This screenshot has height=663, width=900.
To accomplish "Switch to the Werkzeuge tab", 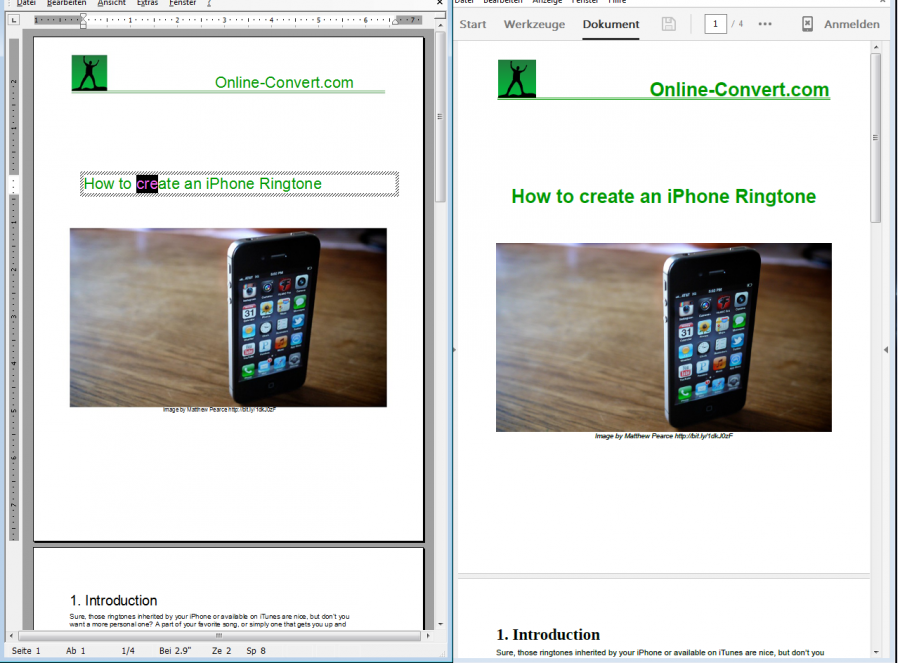I will 534,24.
